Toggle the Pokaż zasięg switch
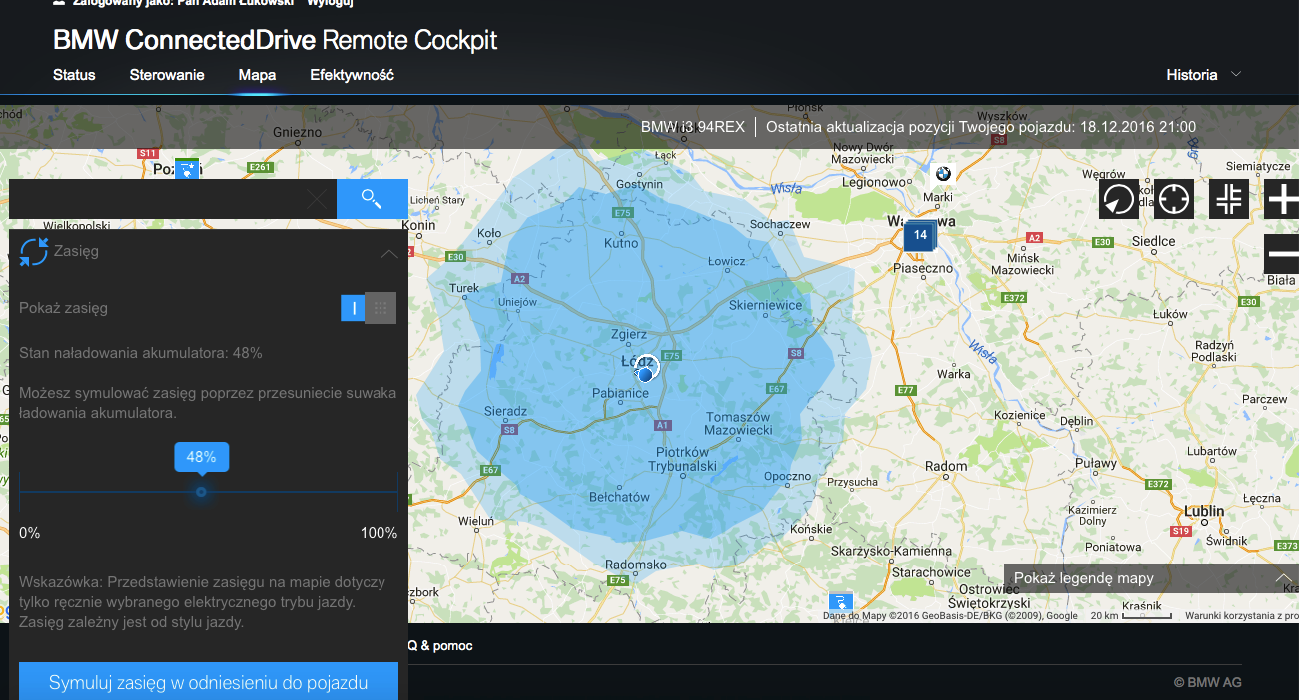1299x700 pixels. point(368,308)
